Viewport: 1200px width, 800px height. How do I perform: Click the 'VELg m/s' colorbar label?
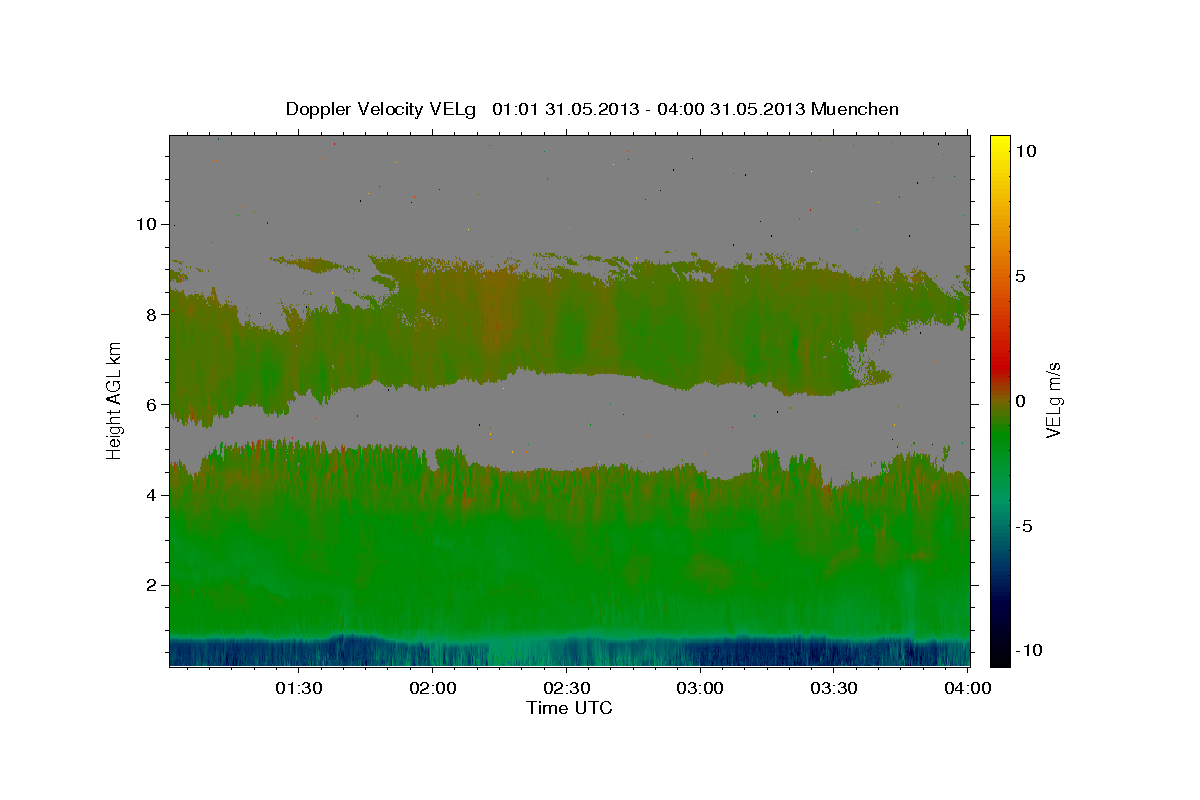1053,400
